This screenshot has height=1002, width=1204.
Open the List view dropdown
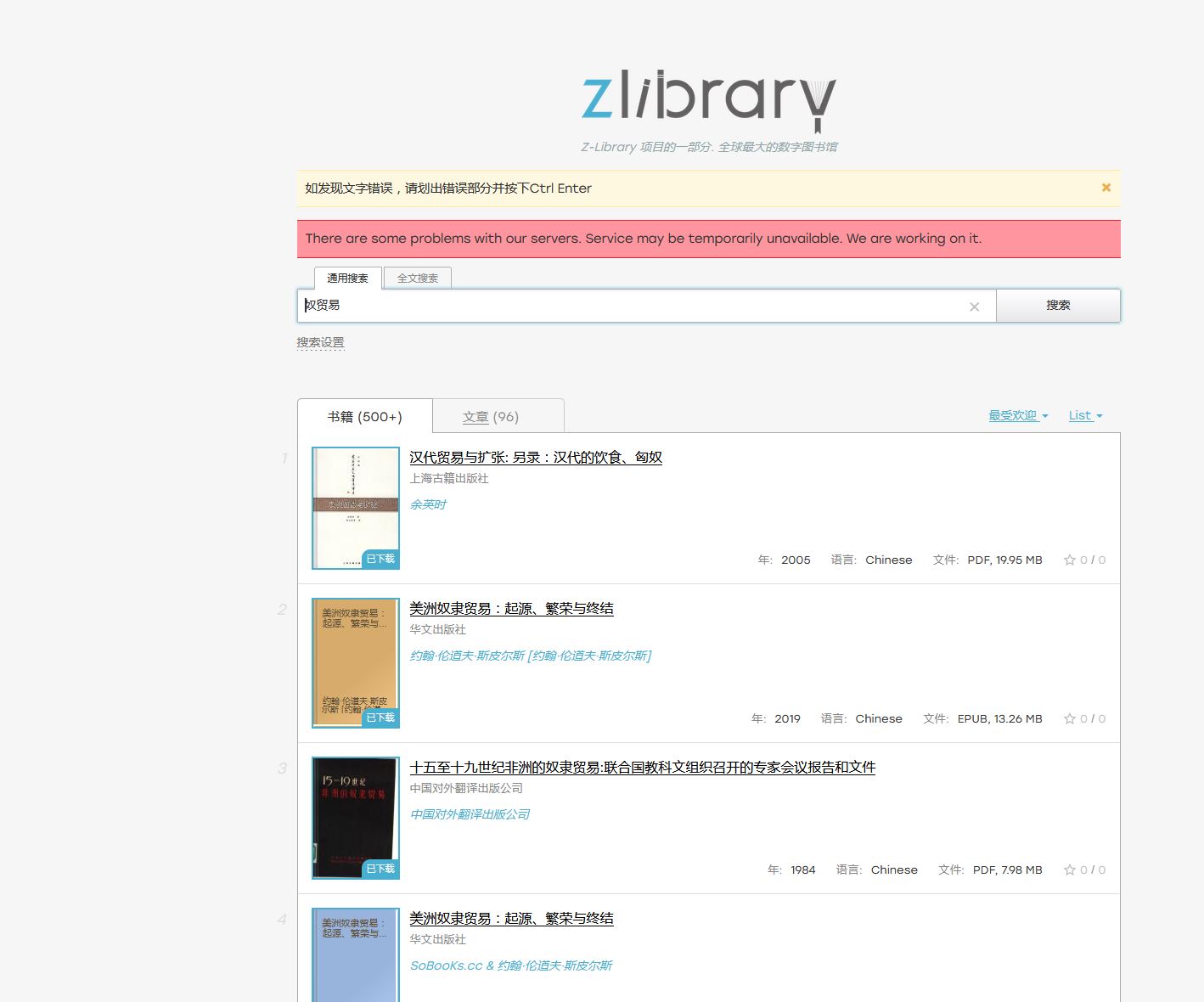tap(1085, 415)
